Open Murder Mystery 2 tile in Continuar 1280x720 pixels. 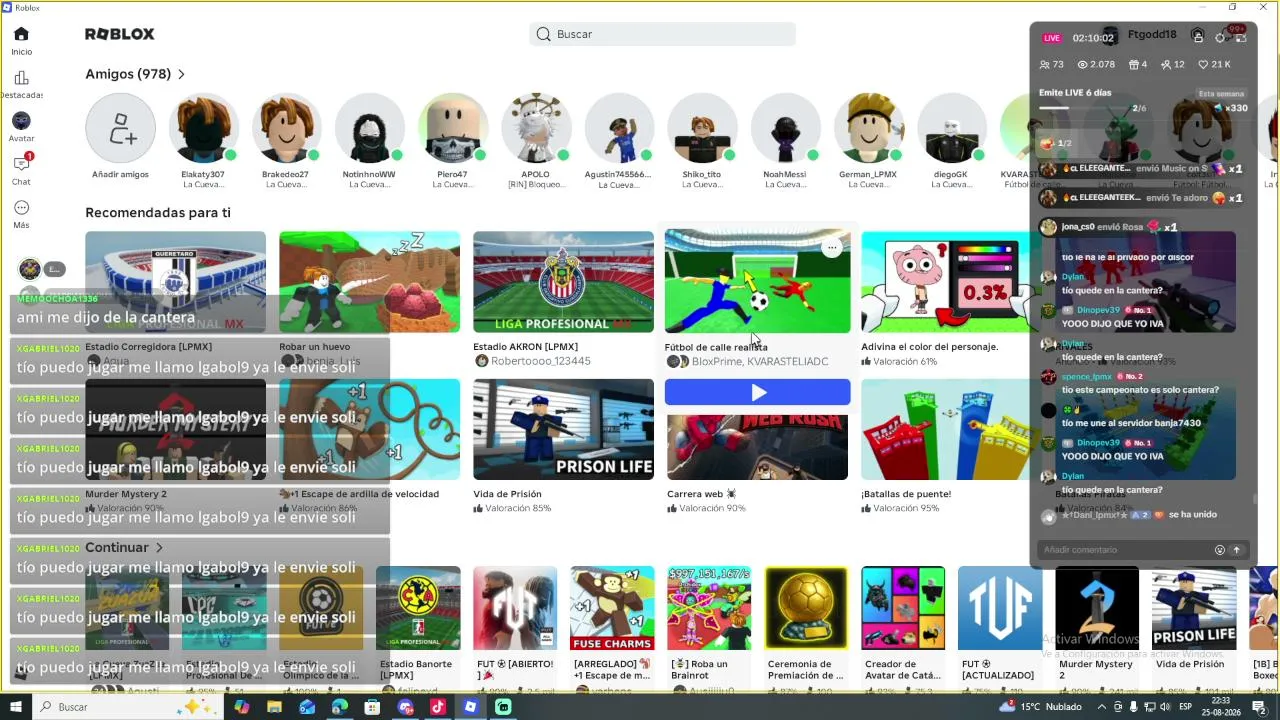coord(1097,609)
